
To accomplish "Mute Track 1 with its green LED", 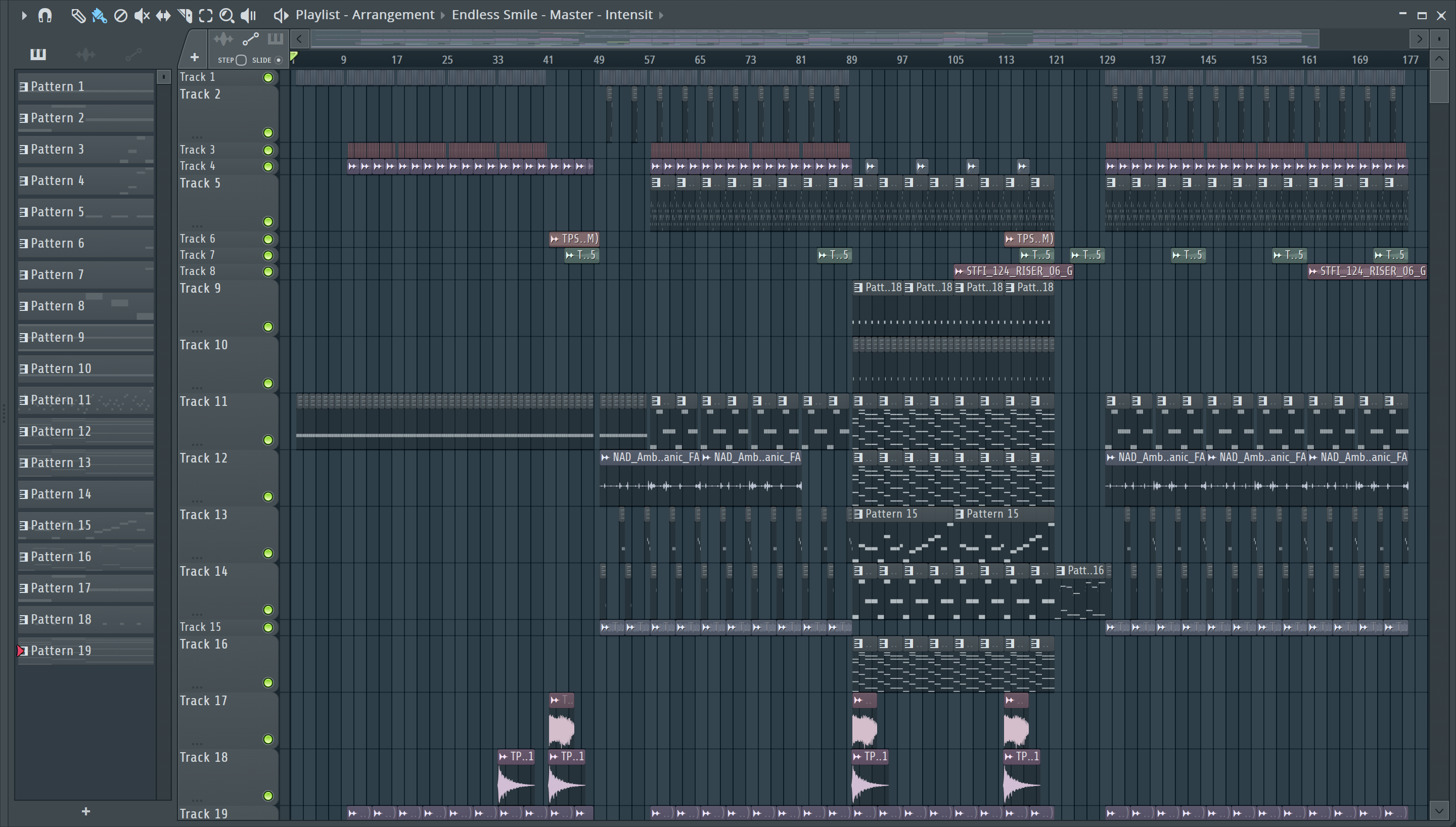I will point(268,78).
